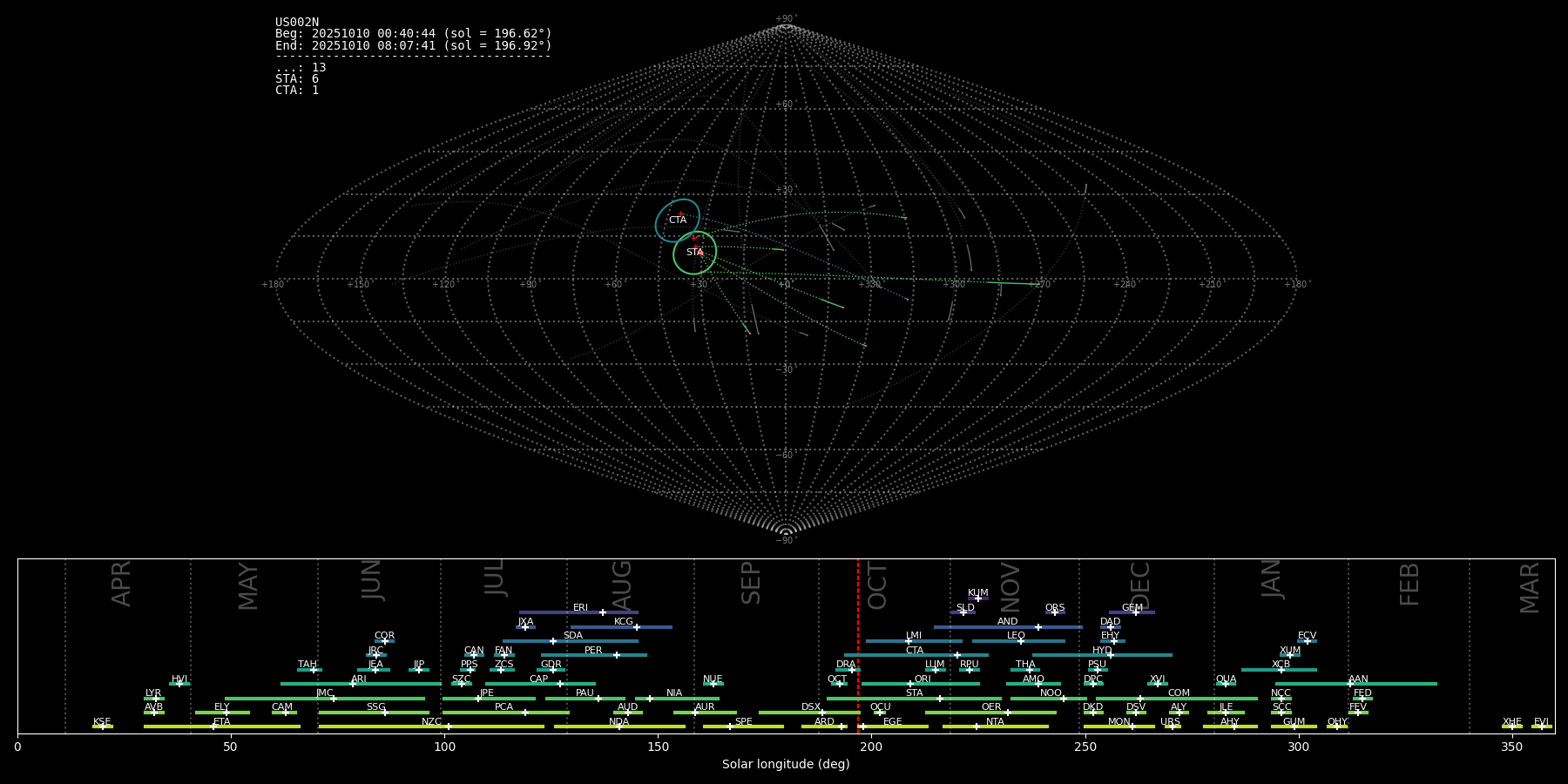Select the LYR shower label in timeline
Image resolution: width=1568 pixels, height=784 pixels.
pyautogui.click(x=153, y=693)
